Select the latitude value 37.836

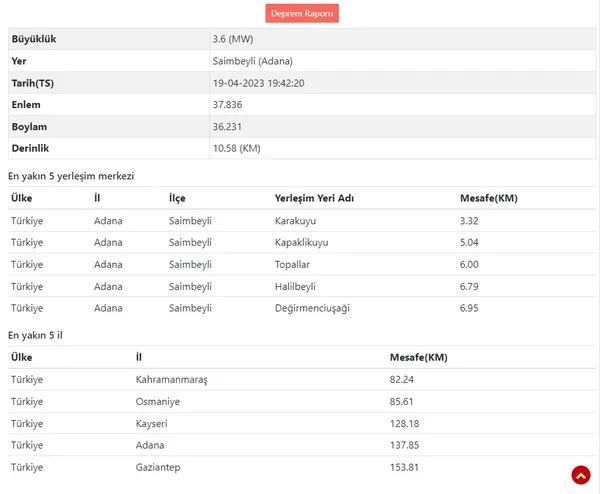pos(227,105)
